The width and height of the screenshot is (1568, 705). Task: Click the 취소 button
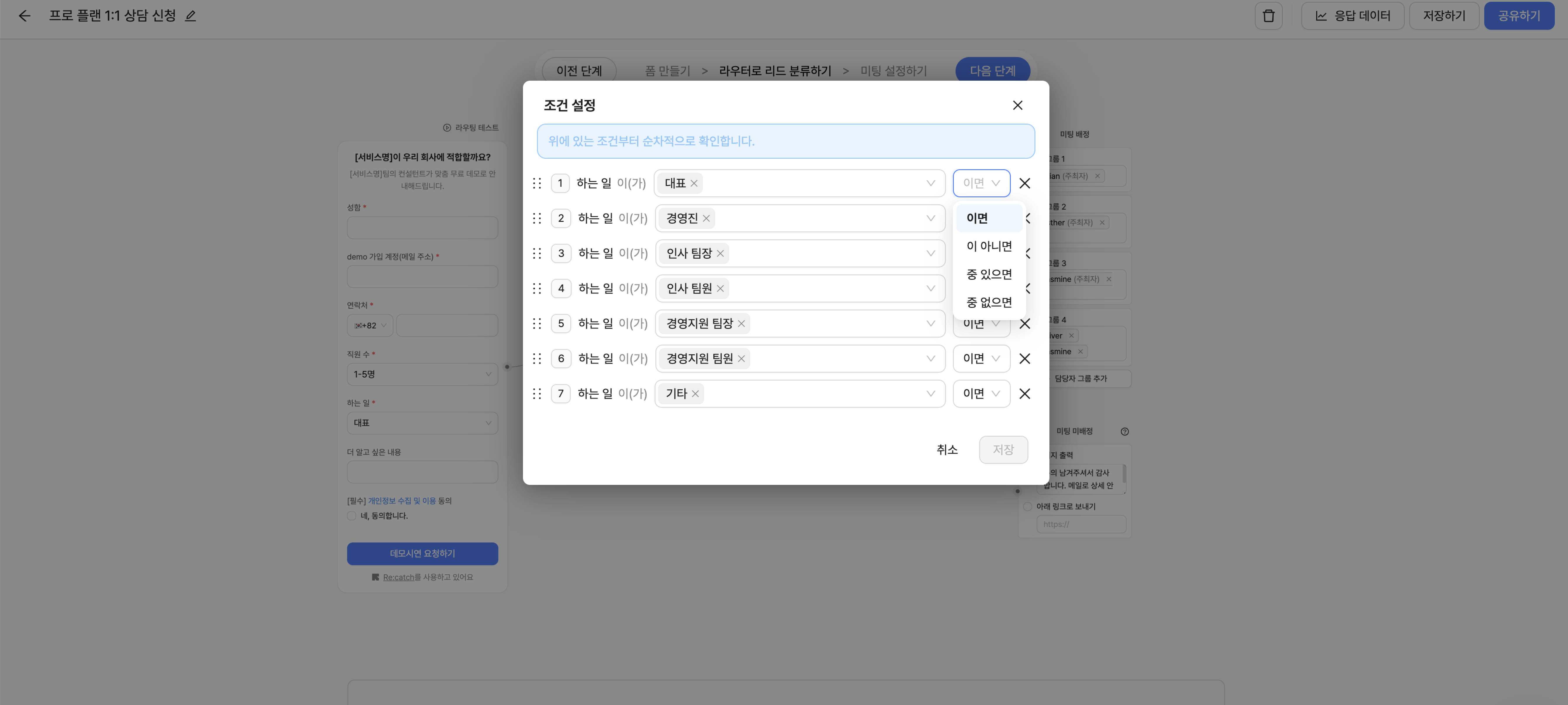946,450
